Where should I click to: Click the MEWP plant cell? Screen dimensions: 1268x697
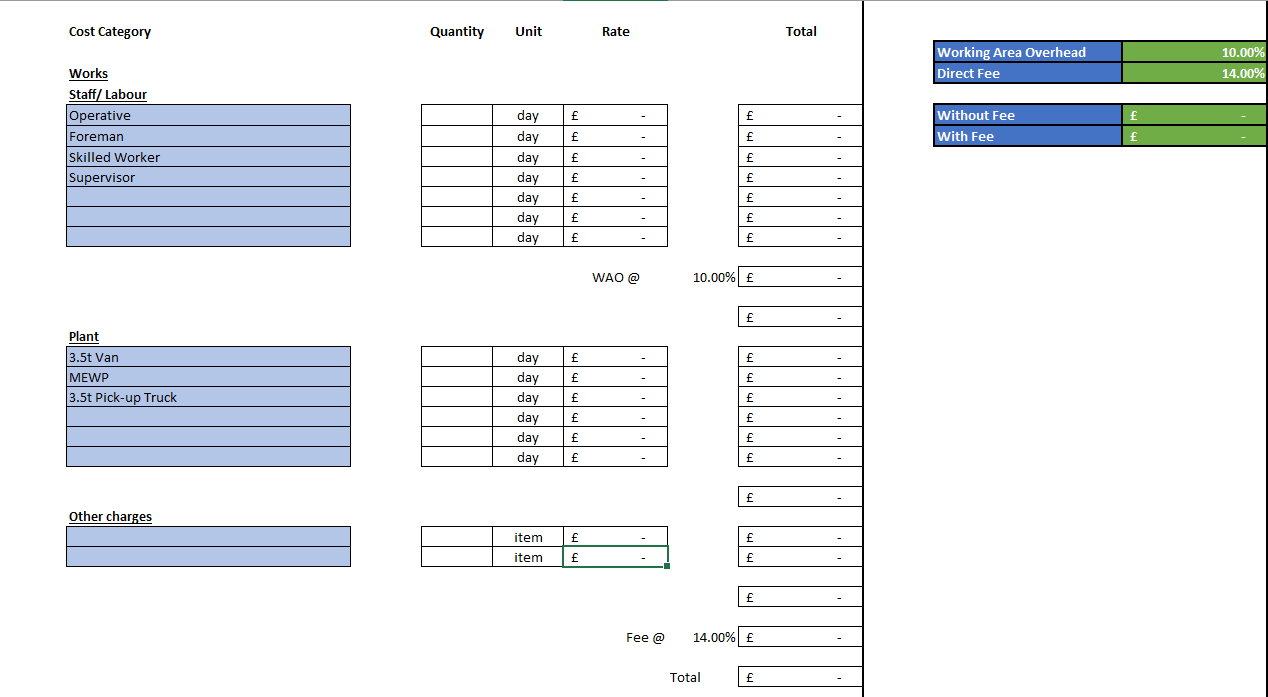coord(208,377)
